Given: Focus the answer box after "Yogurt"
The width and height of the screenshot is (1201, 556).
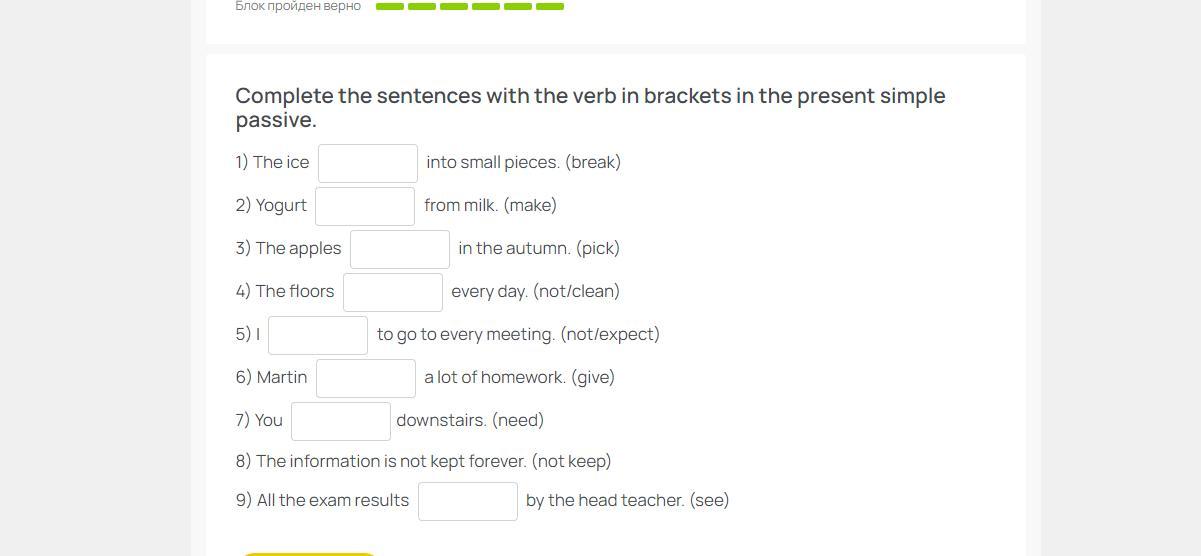Looking at the screenshot, I should tap(365, 206).
